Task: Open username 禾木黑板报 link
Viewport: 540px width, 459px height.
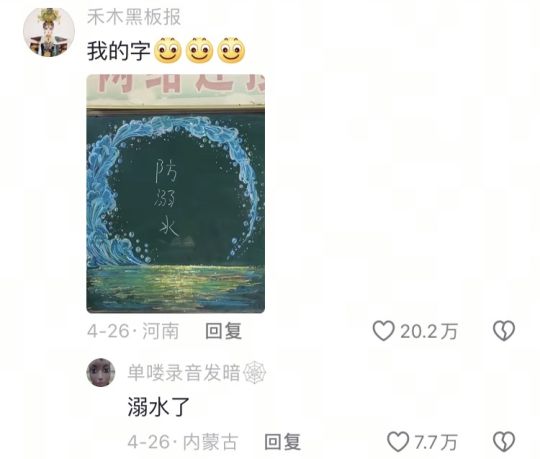Action: [134, 17]
